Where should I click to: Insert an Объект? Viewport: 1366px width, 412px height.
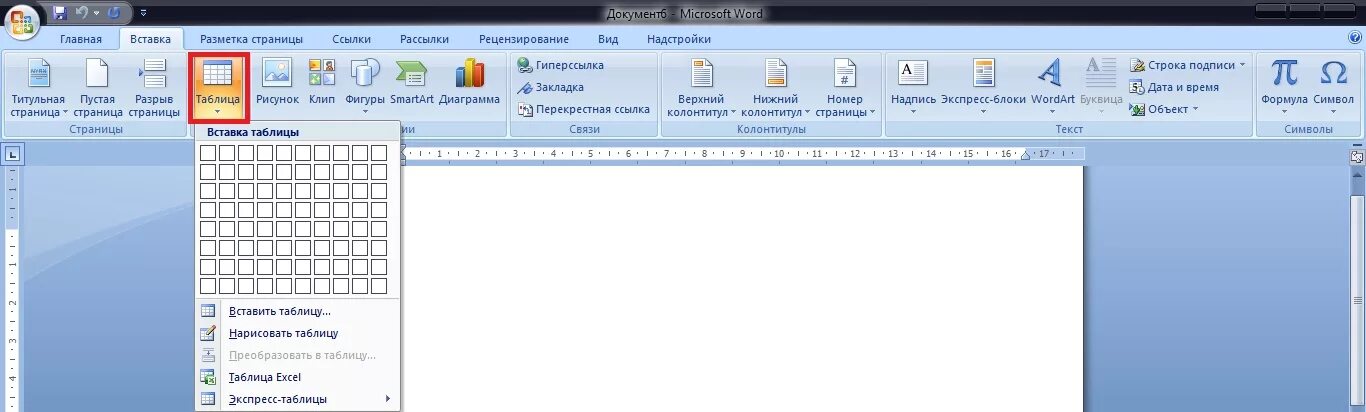pos(1159,109)
